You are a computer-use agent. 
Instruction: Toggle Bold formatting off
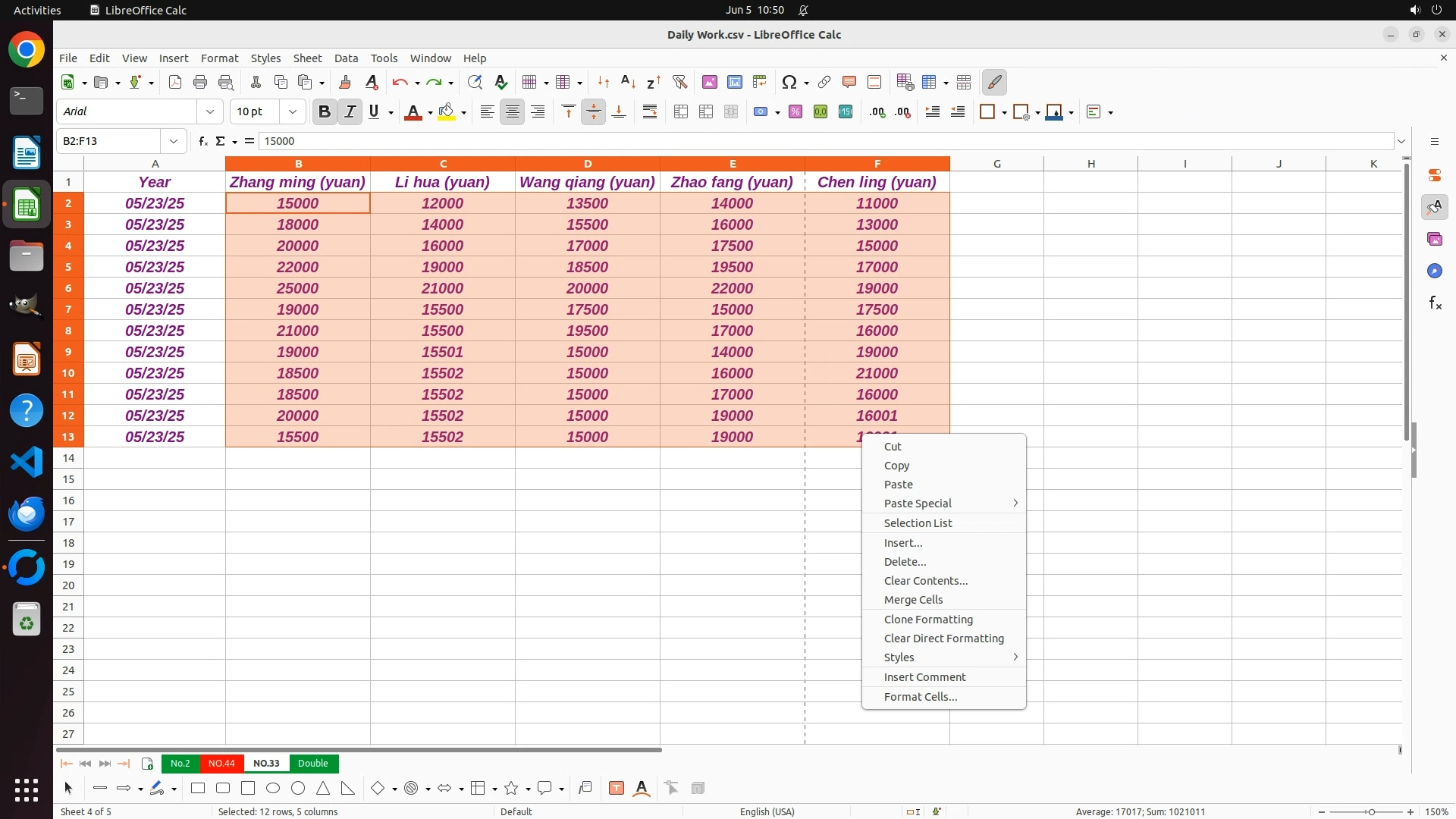[x=325, y=112]
